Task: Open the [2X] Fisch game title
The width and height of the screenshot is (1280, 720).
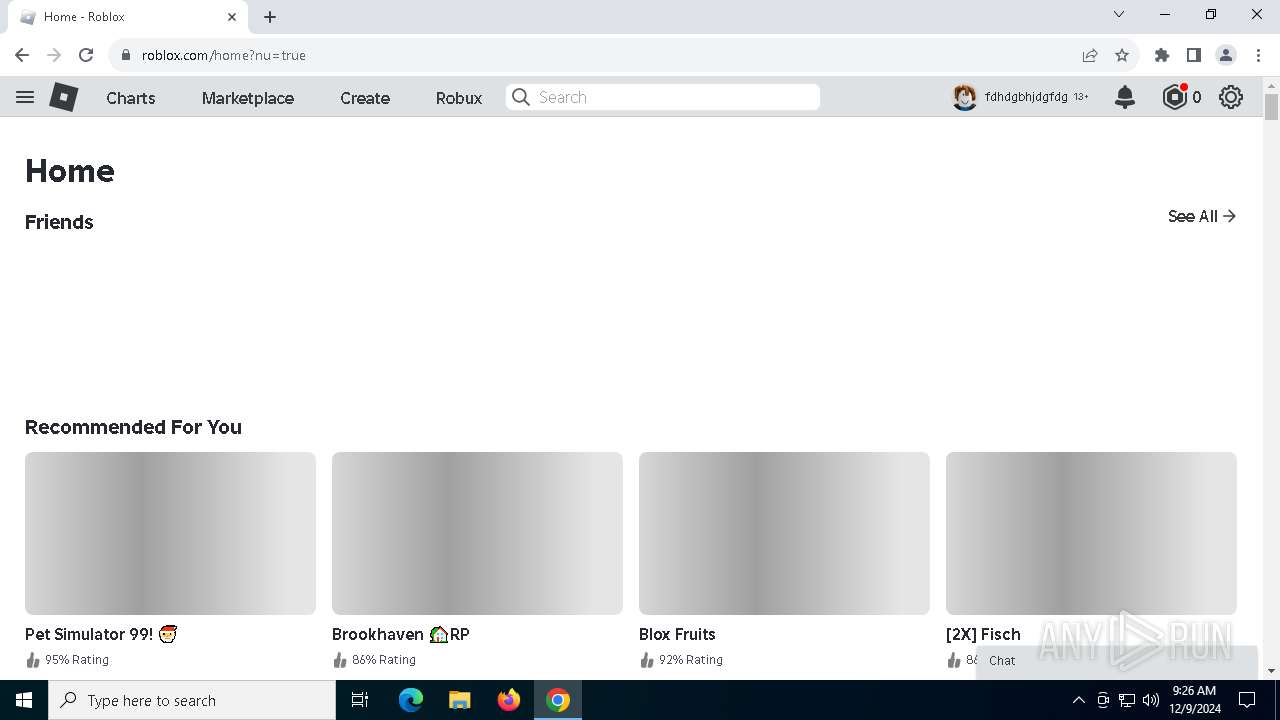Action: 983,634
